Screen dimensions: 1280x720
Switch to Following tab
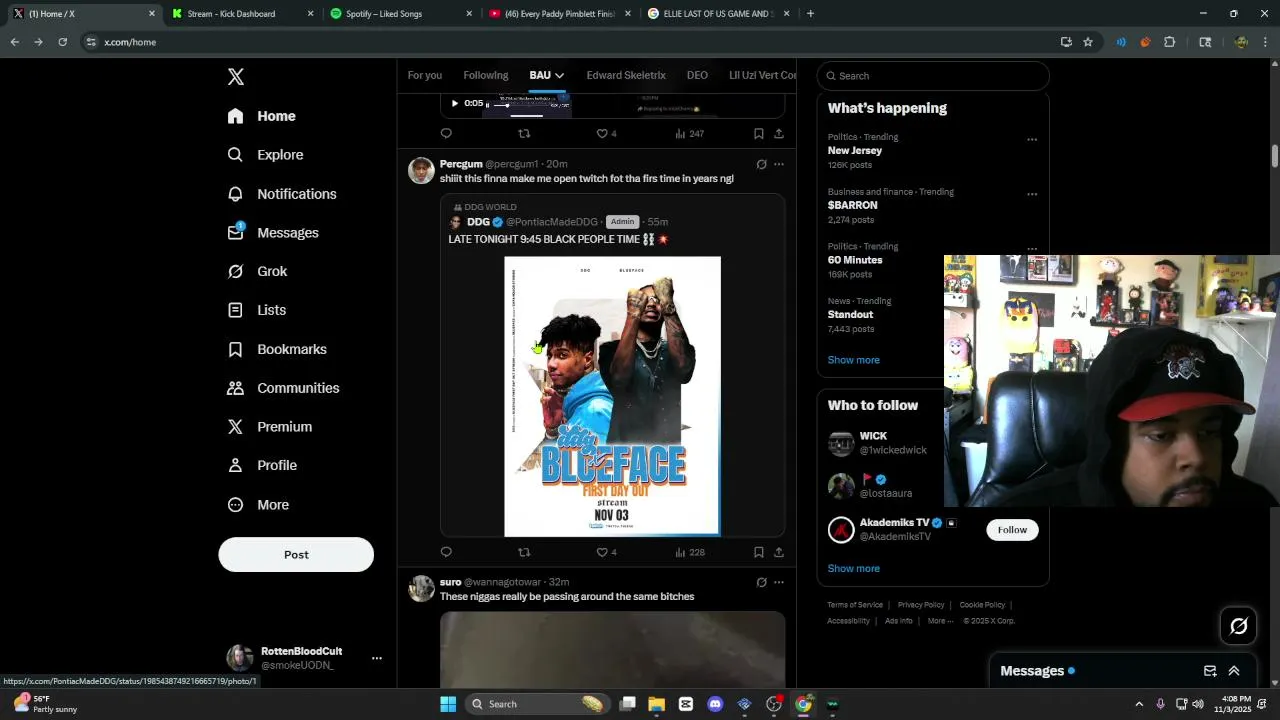click(486, 76)
